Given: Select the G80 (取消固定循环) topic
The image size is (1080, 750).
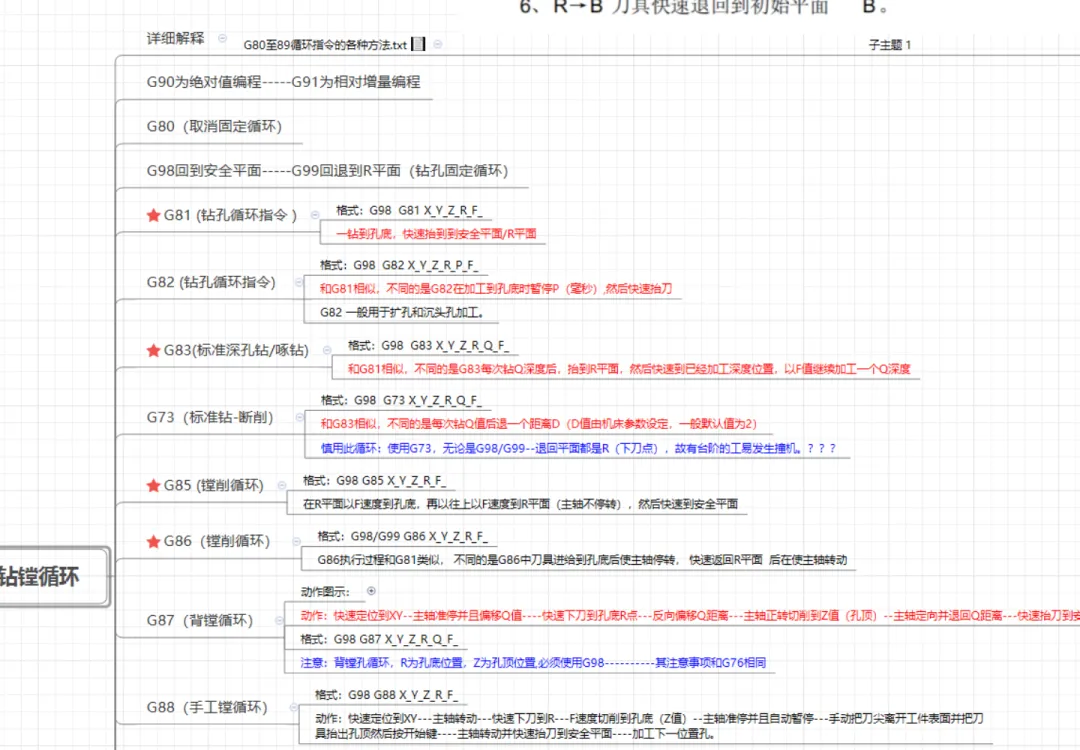Looking at the screenshot, I should 214,127.
